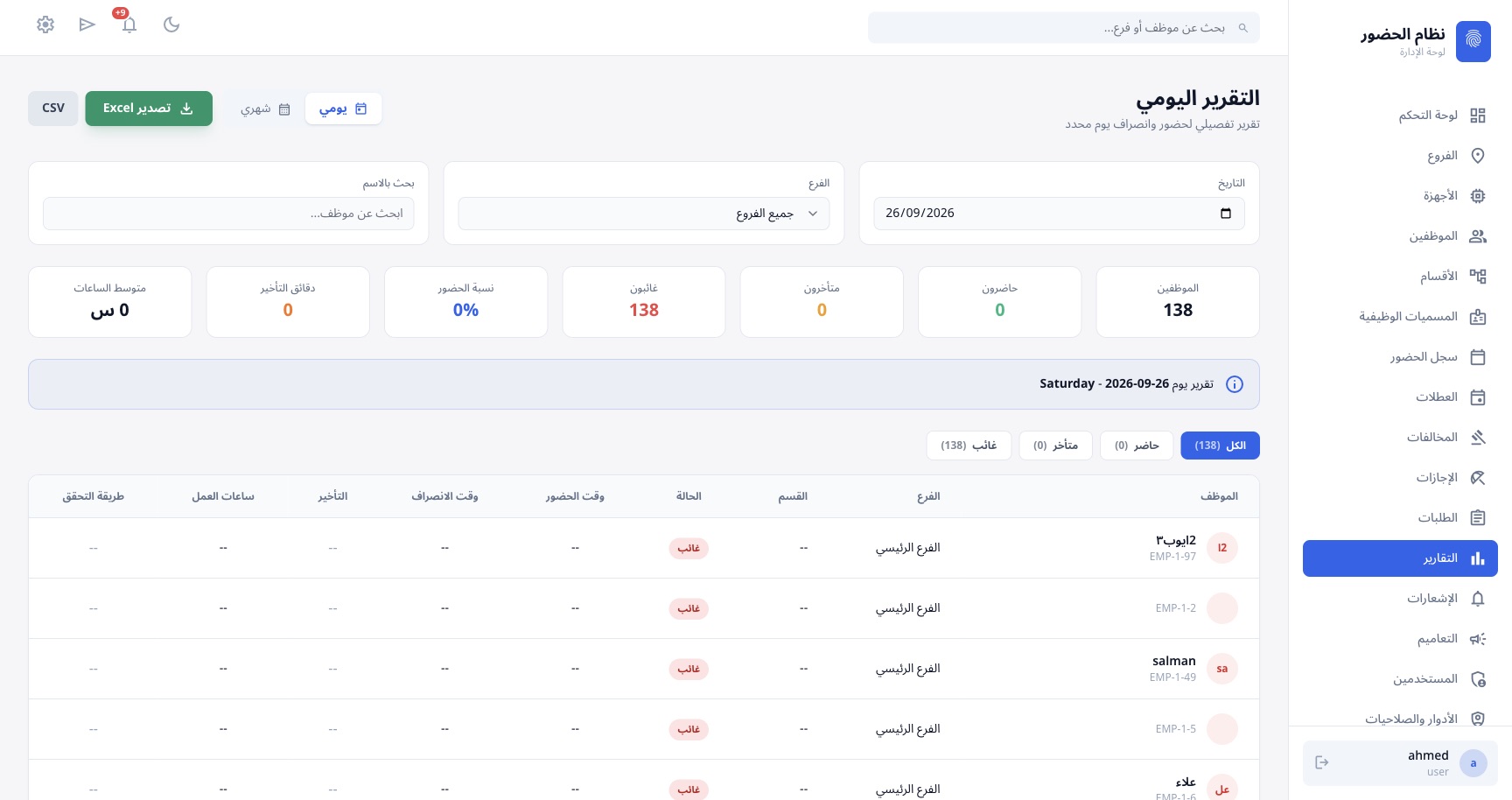Open الإجازات leaves sidebar item
1512x800 pixels.
[1400, 478]
